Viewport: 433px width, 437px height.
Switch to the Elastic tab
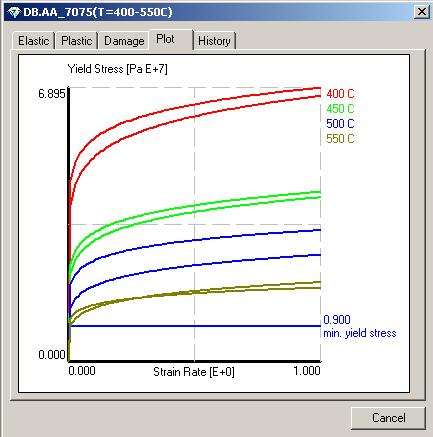click(x=33, y=41)
